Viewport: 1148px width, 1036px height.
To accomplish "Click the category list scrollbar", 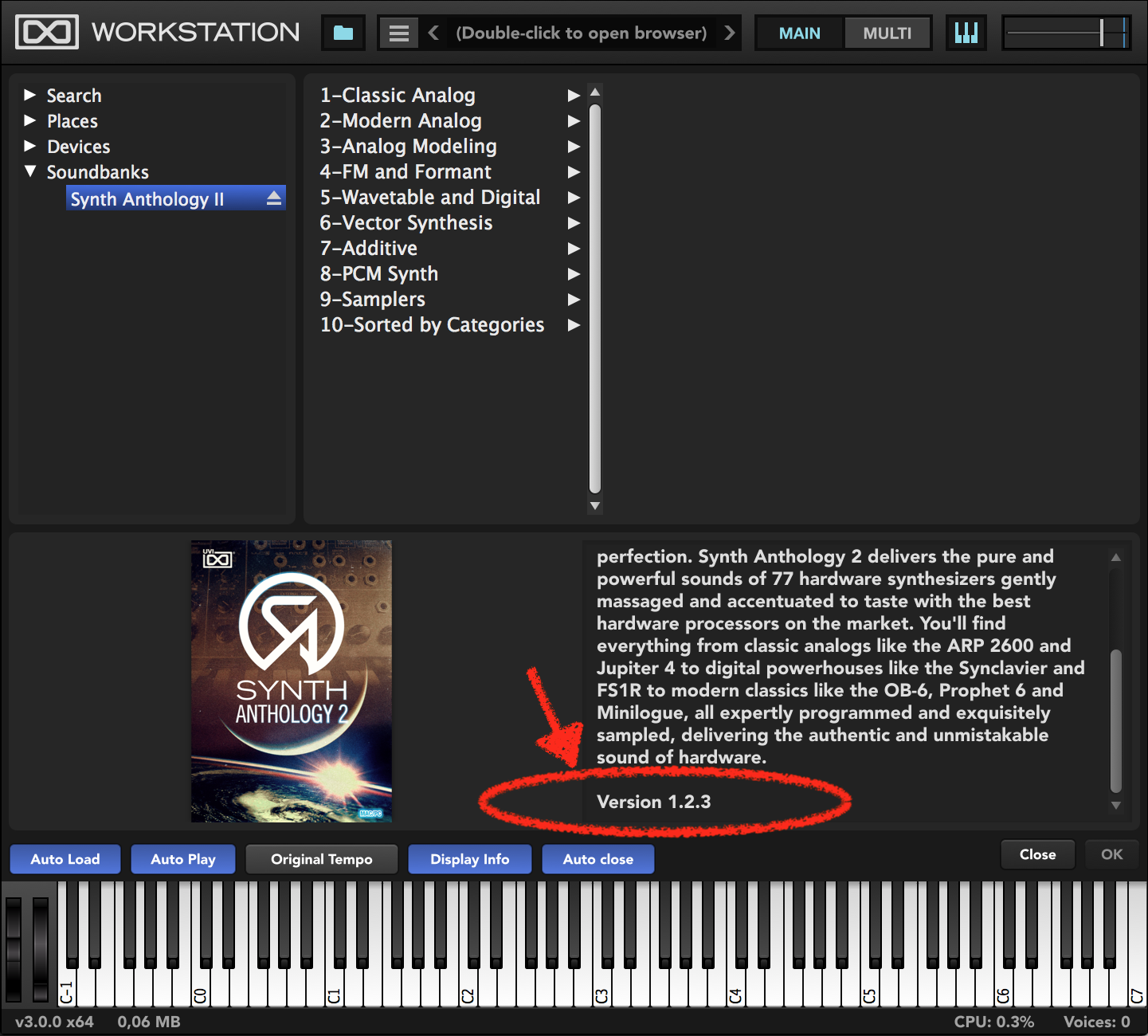I will coord(594,299).
